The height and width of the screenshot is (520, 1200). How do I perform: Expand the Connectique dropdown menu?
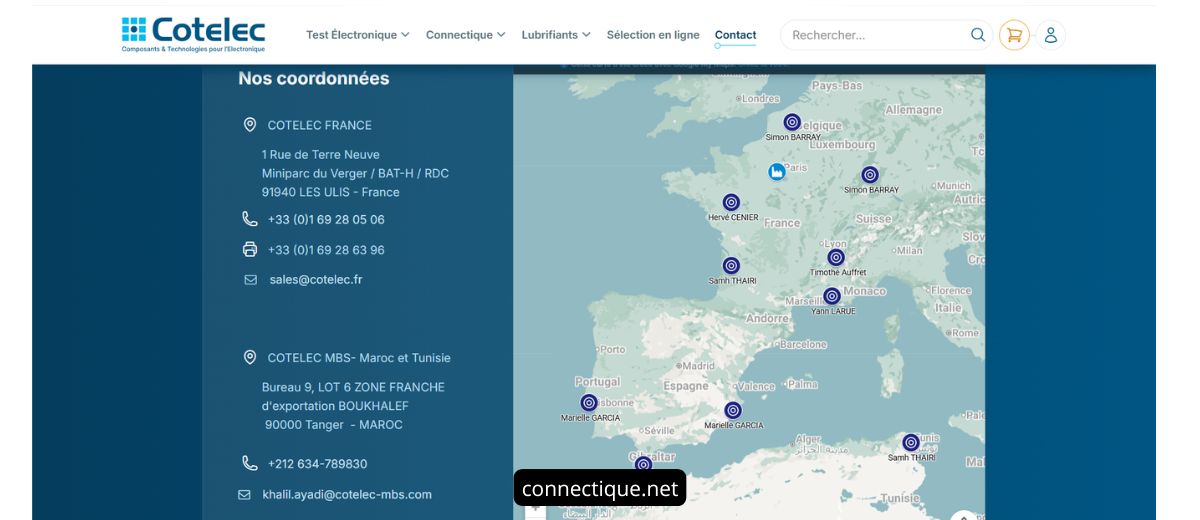[x=465, y=35]
